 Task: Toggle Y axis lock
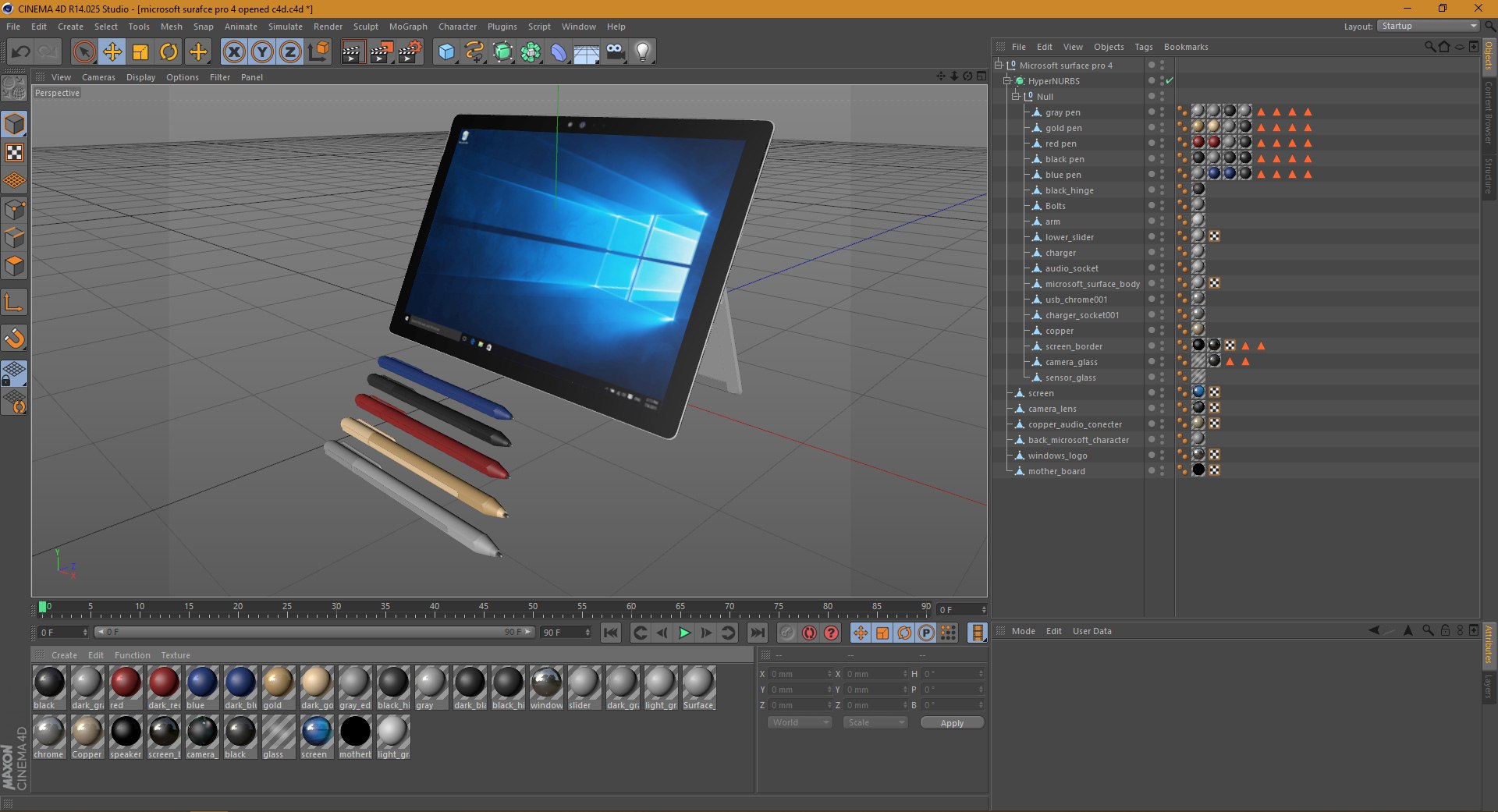[262, 52]
